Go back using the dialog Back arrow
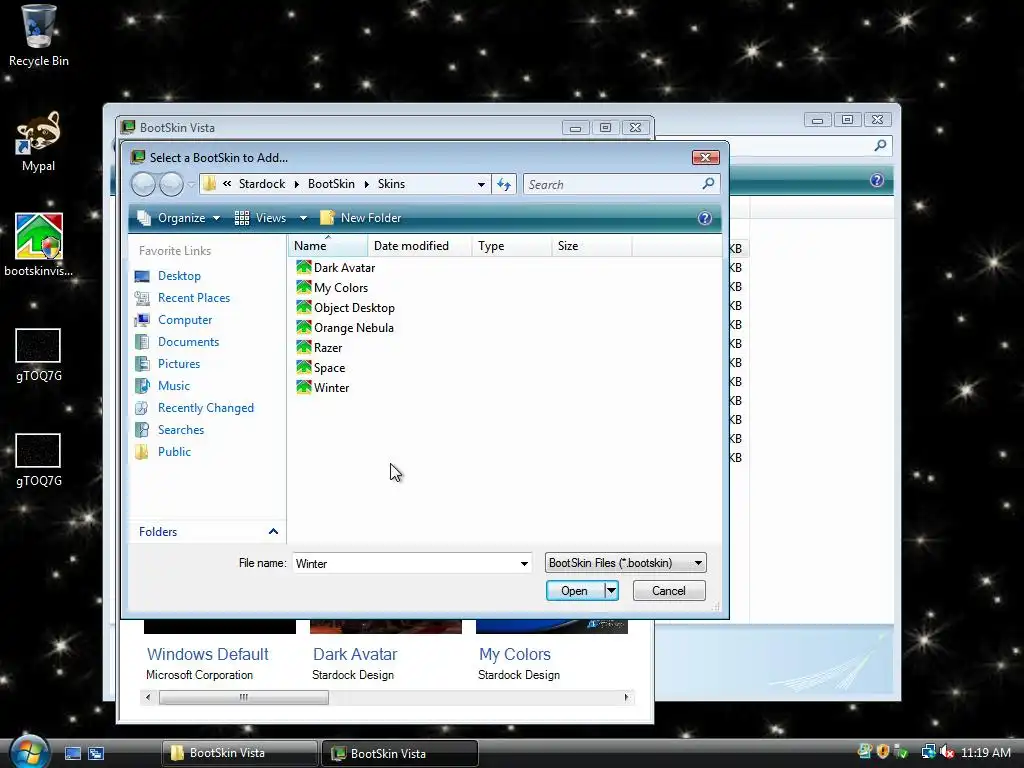 click(143, 184)
